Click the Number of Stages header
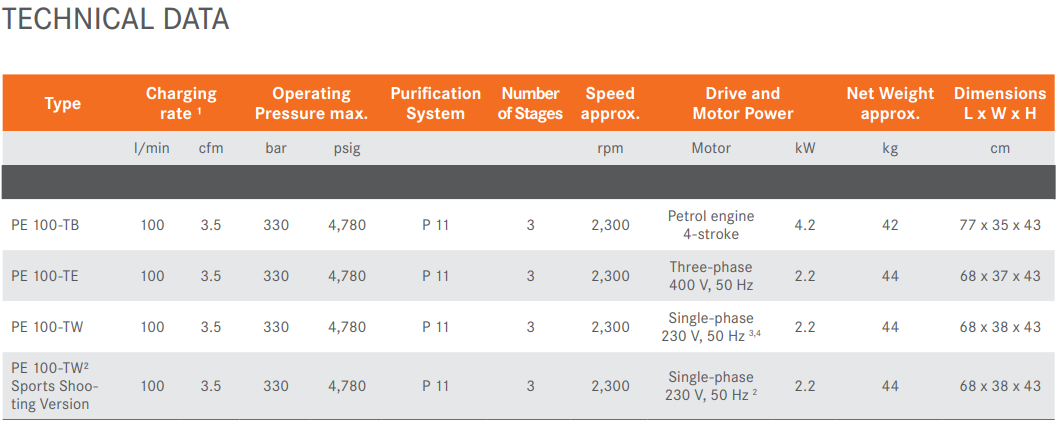Screen dimensions: 1057x423 [x=530, y=103]
